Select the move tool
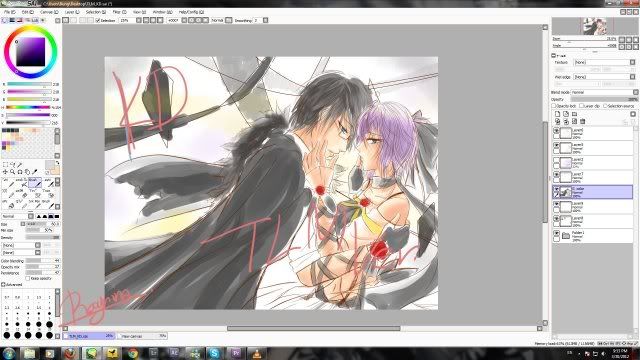The image size is (640, 360). tap(5, 172)
